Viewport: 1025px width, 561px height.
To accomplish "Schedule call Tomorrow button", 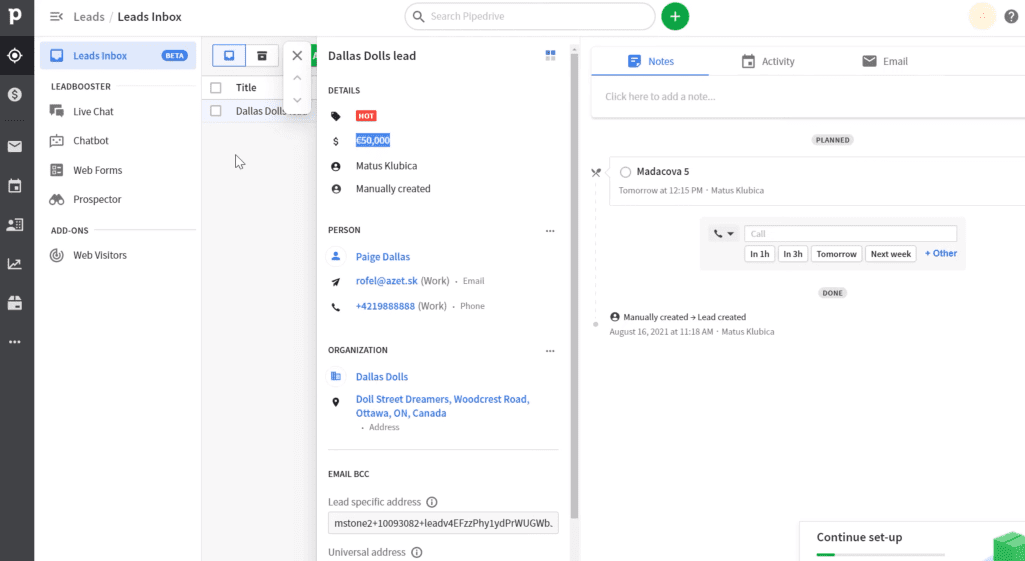I will point(837,254).
